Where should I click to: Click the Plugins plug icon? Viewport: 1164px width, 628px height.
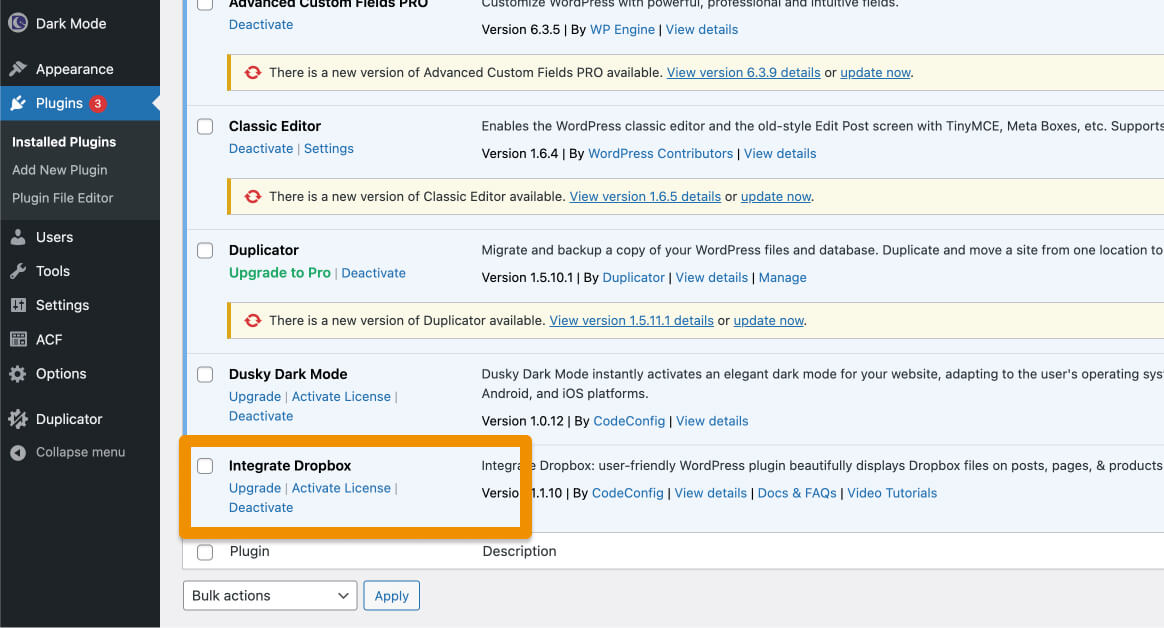(18, 103)
